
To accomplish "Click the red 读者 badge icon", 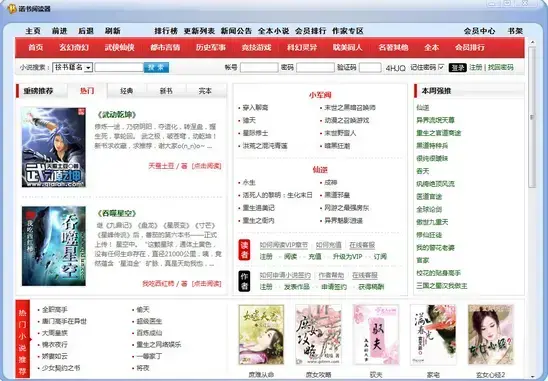I will [244, 250].
